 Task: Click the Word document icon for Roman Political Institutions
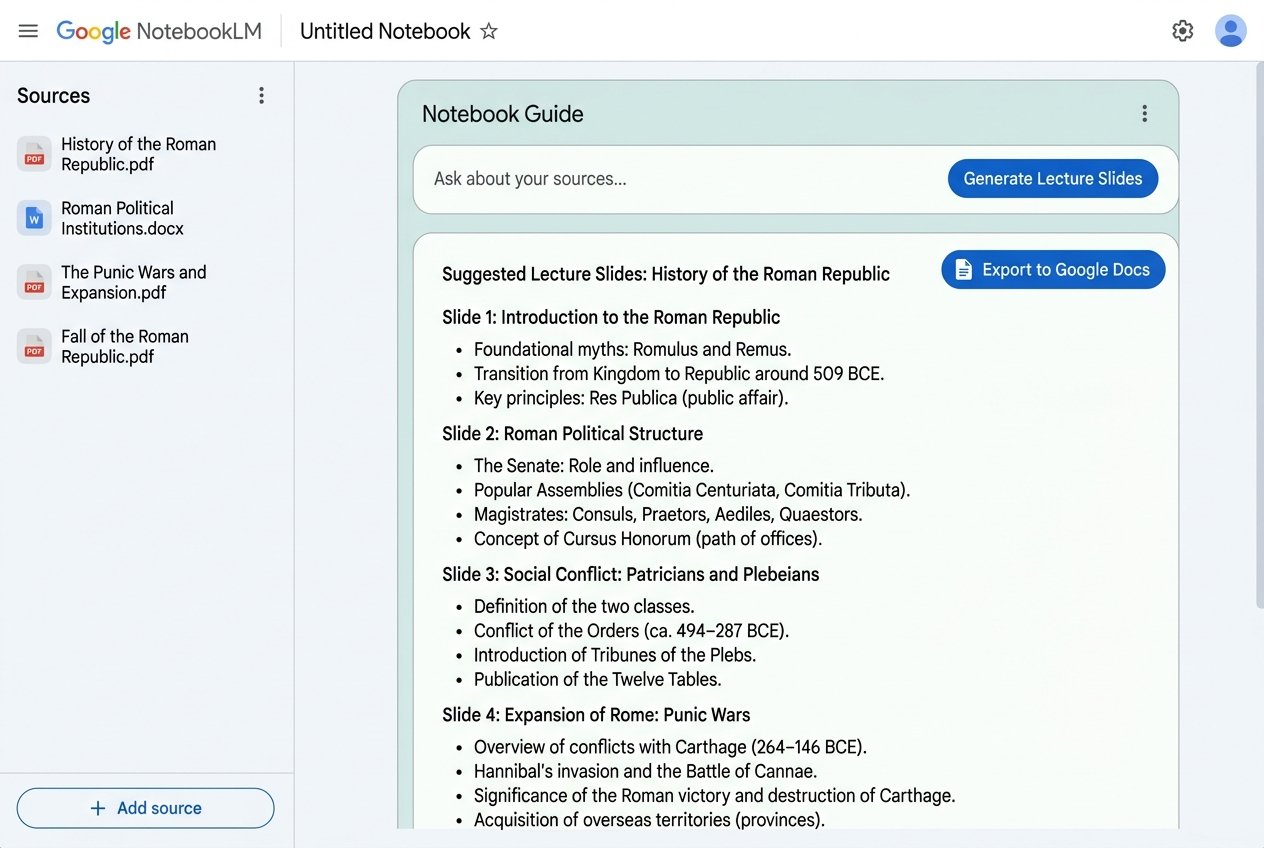[34, 218]
